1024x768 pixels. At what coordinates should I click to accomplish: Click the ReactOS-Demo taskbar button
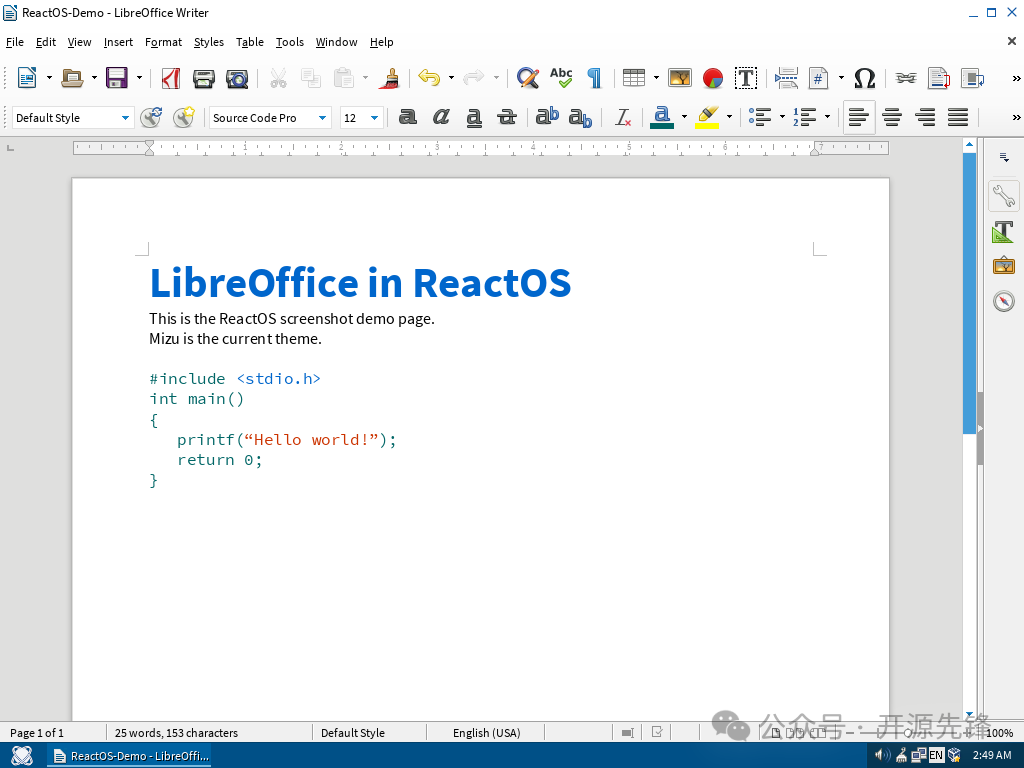tap(129, 756)
